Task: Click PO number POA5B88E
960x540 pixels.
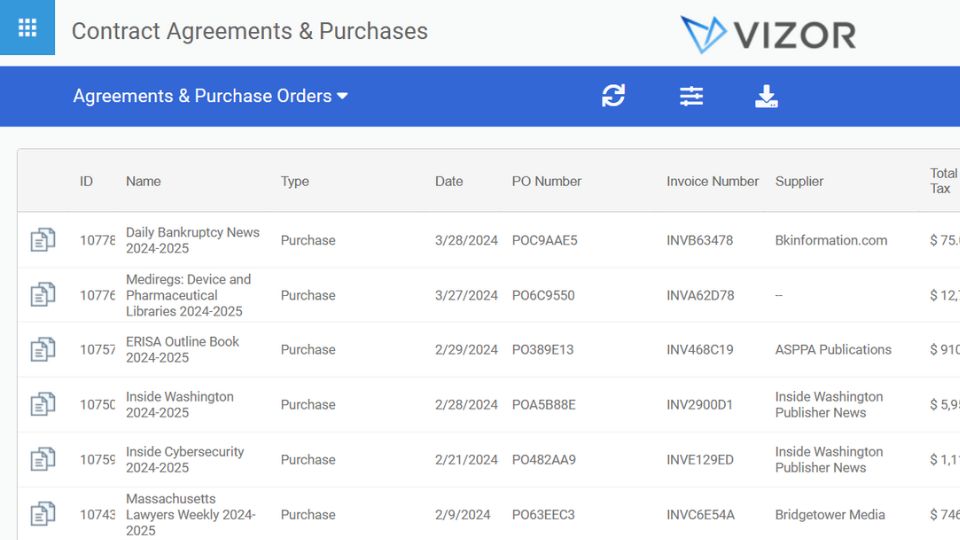Action: [x=544, y=405]
